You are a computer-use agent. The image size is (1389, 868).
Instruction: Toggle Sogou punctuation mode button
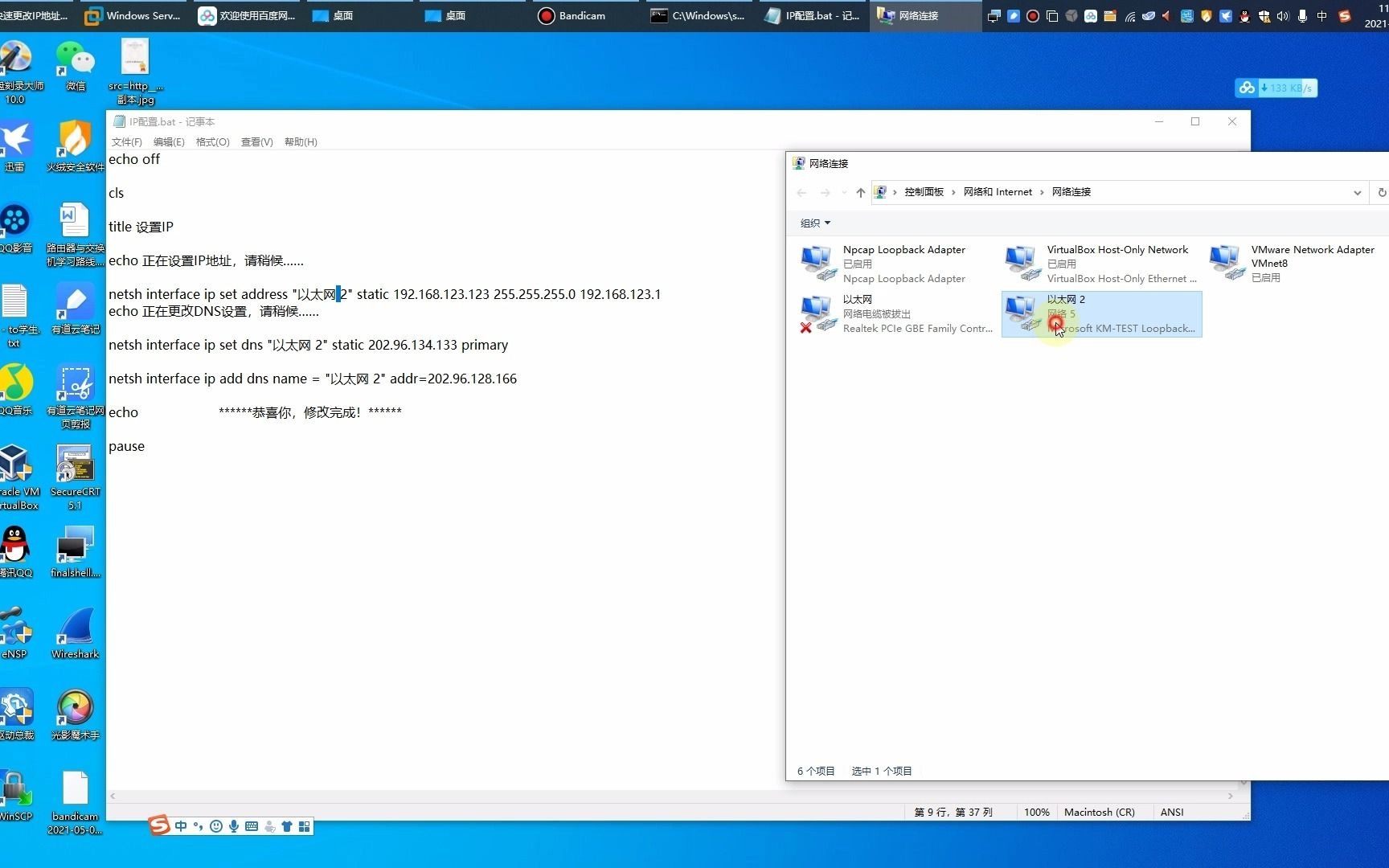[199, 826]
